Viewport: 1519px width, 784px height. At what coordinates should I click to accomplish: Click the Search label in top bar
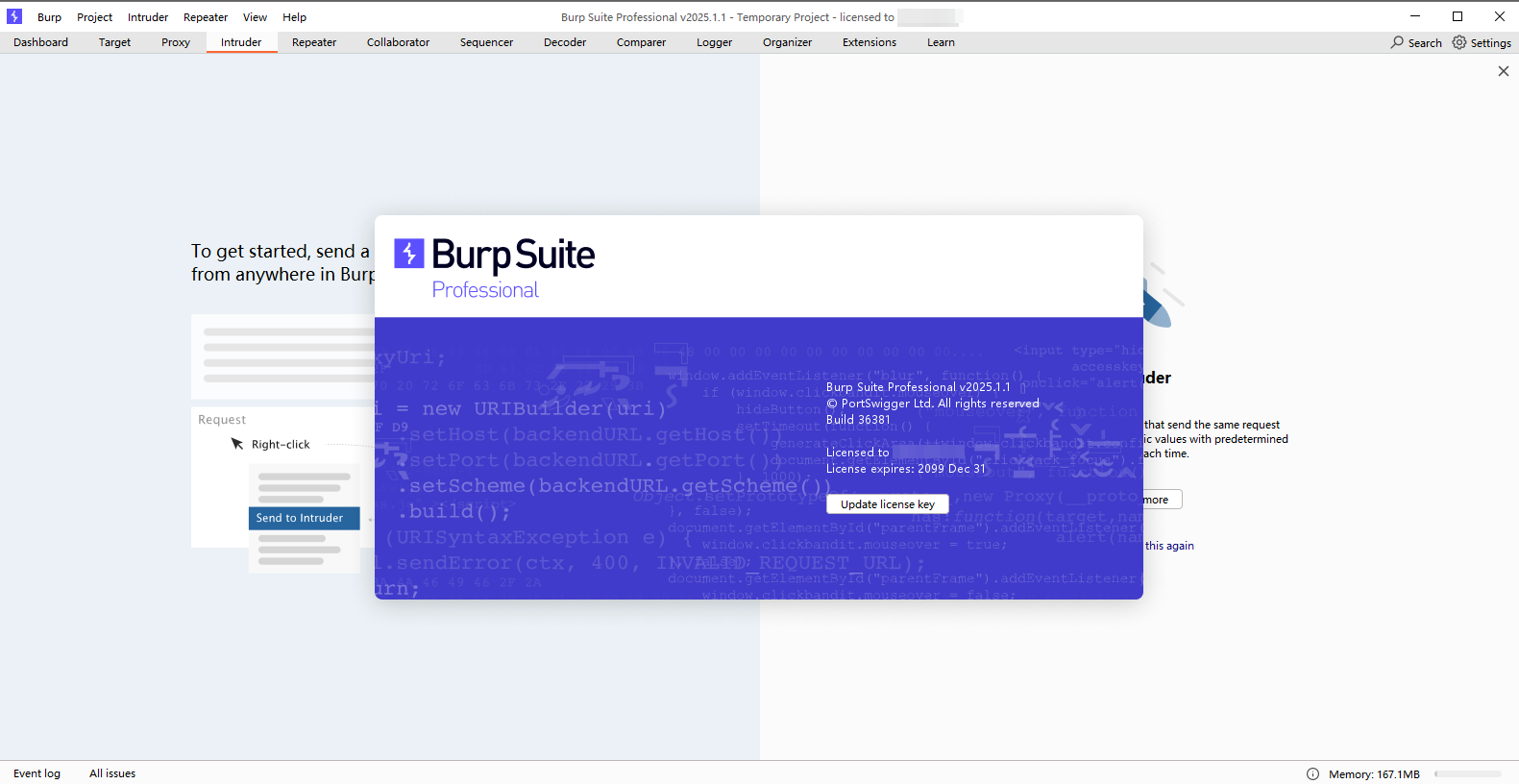(1425, 43)
